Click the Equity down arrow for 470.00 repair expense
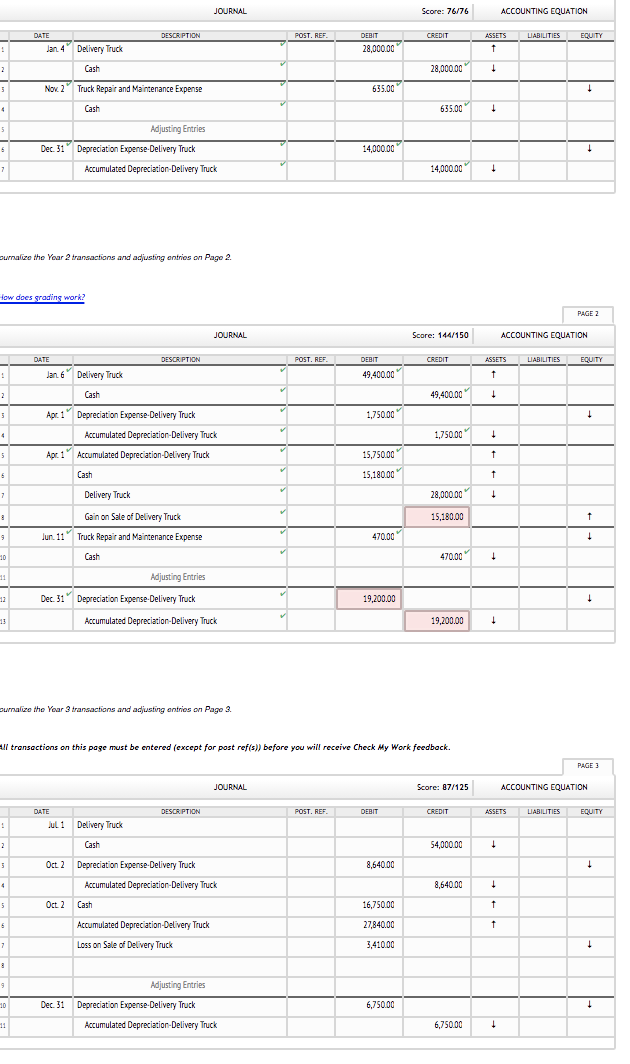 click(x=589, y=537)
